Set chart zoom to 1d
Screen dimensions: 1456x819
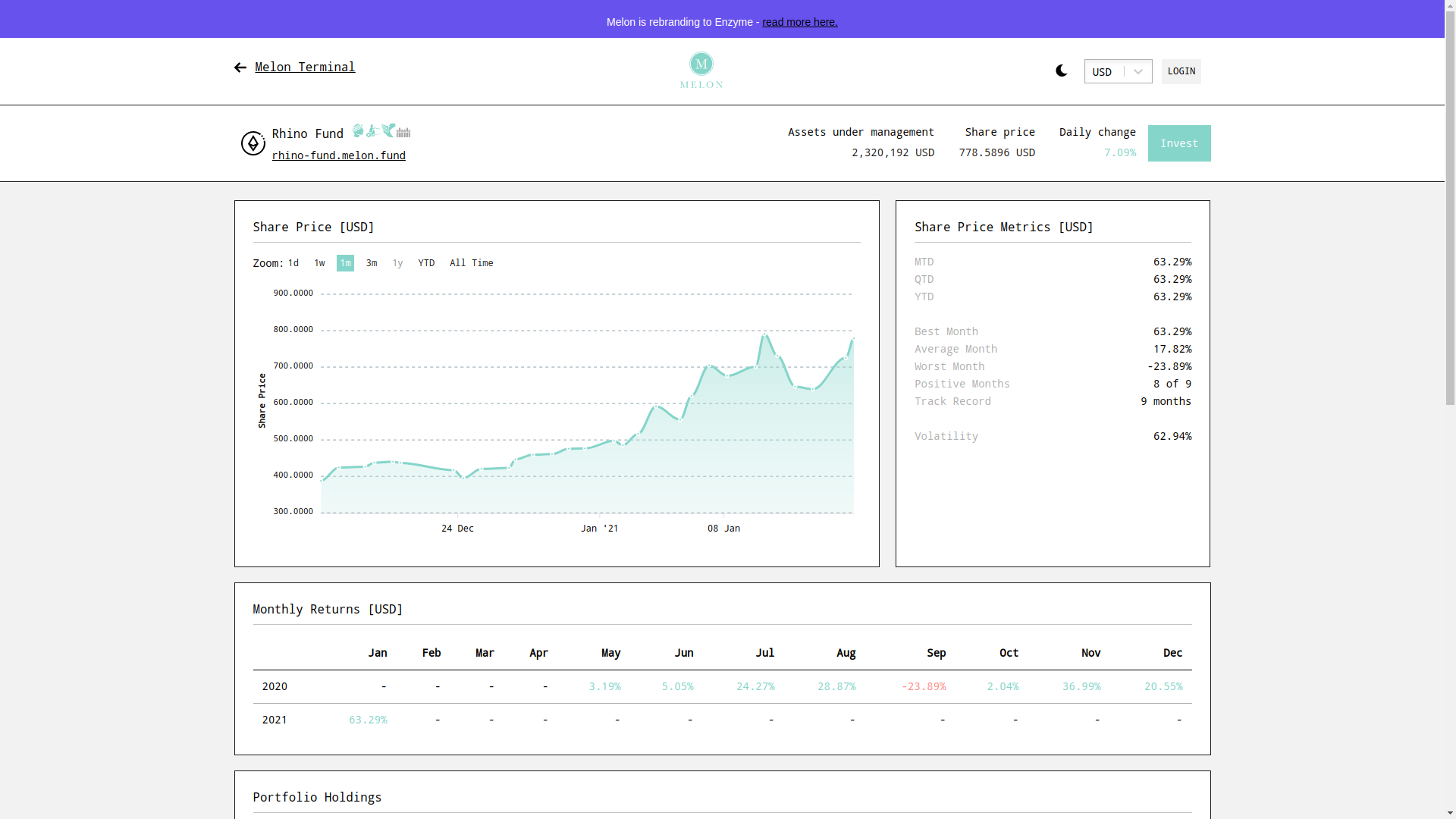click(x=293, y=263)
